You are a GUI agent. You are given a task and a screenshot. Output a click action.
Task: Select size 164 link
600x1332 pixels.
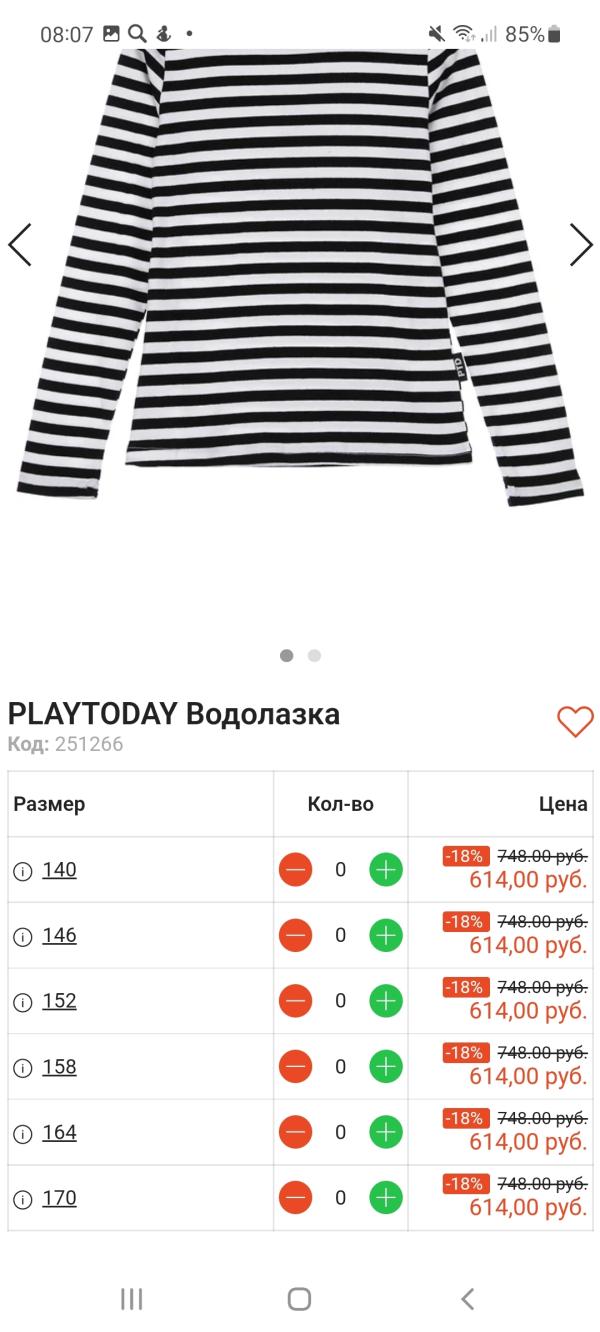tap(59, 1133)
